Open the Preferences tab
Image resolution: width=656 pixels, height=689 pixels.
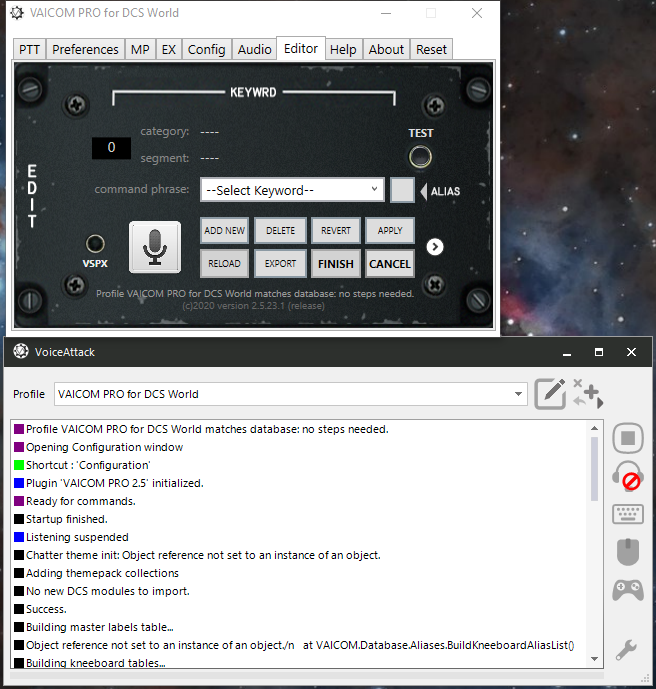pyautogui.click(x=85, y=49)
